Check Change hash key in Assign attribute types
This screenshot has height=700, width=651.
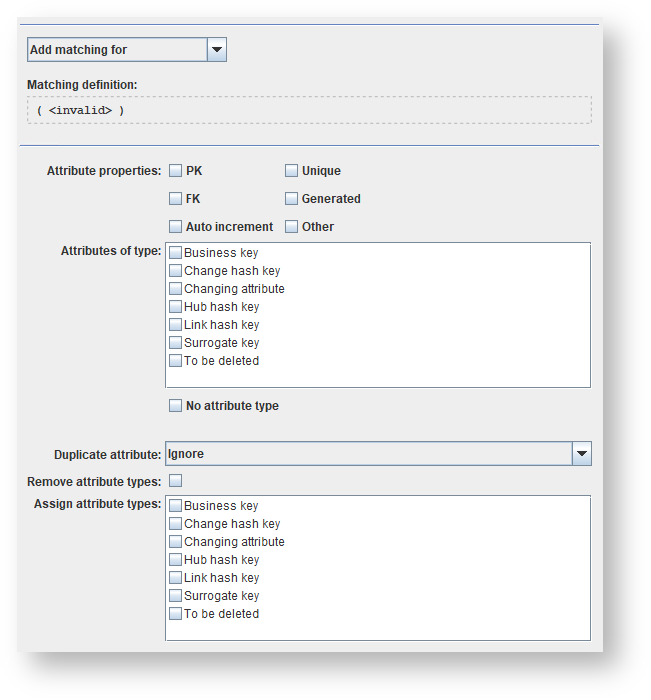[x=176, y=524]
